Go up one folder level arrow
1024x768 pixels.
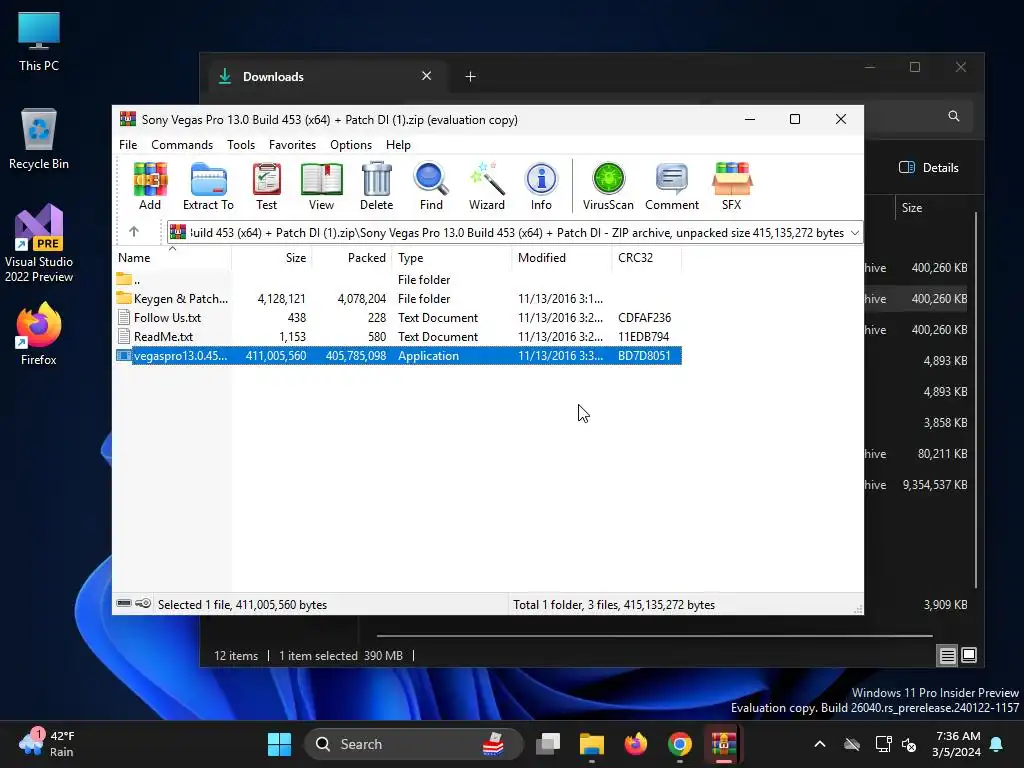click(x=134, y=232)
